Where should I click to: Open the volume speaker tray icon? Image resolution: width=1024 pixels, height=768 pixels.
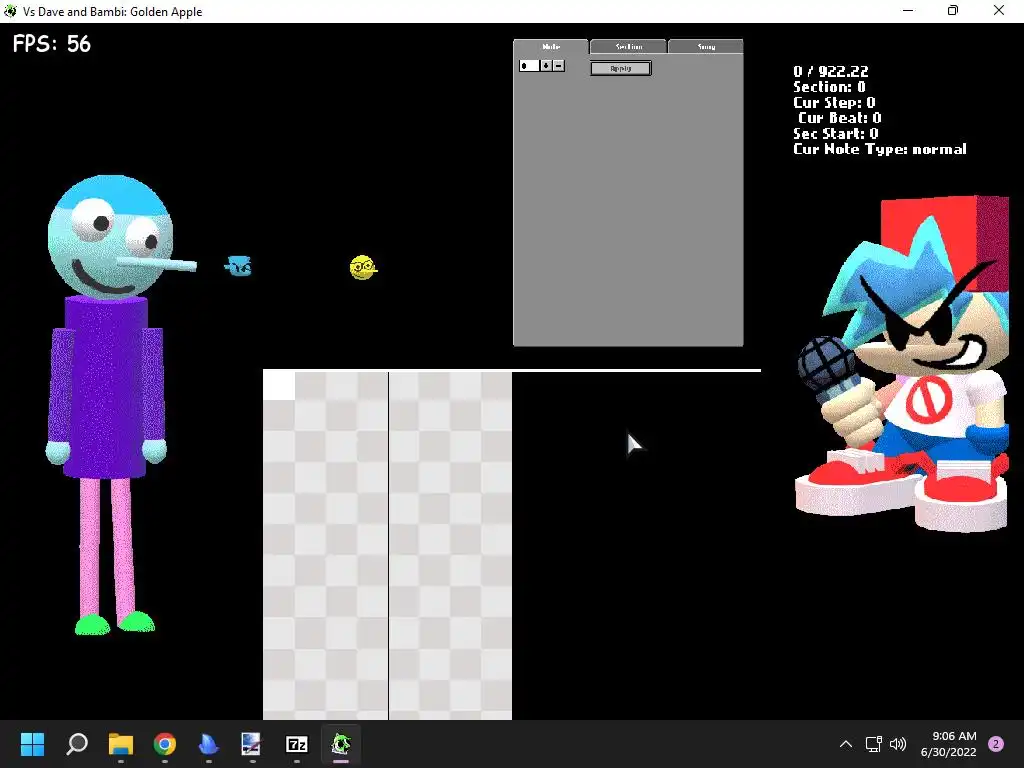[x=899, y=744]
